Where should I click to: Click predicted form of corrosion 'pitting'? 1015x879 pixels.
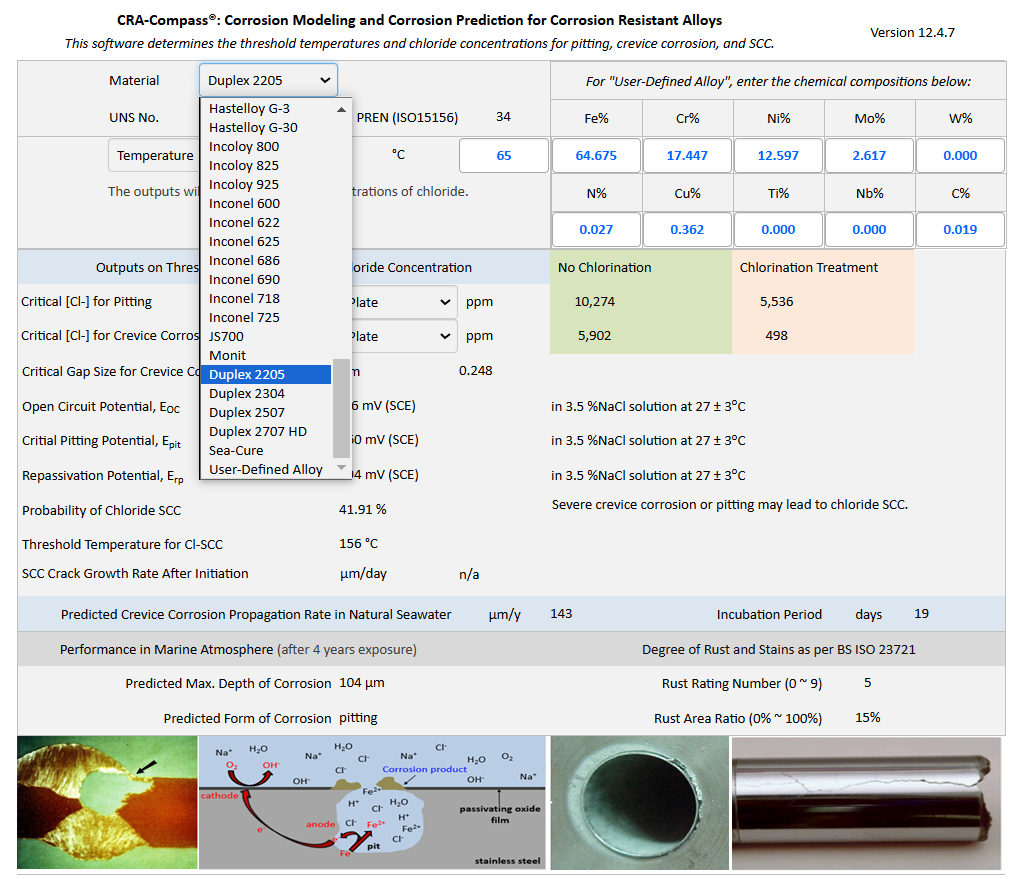click(358, 718)
